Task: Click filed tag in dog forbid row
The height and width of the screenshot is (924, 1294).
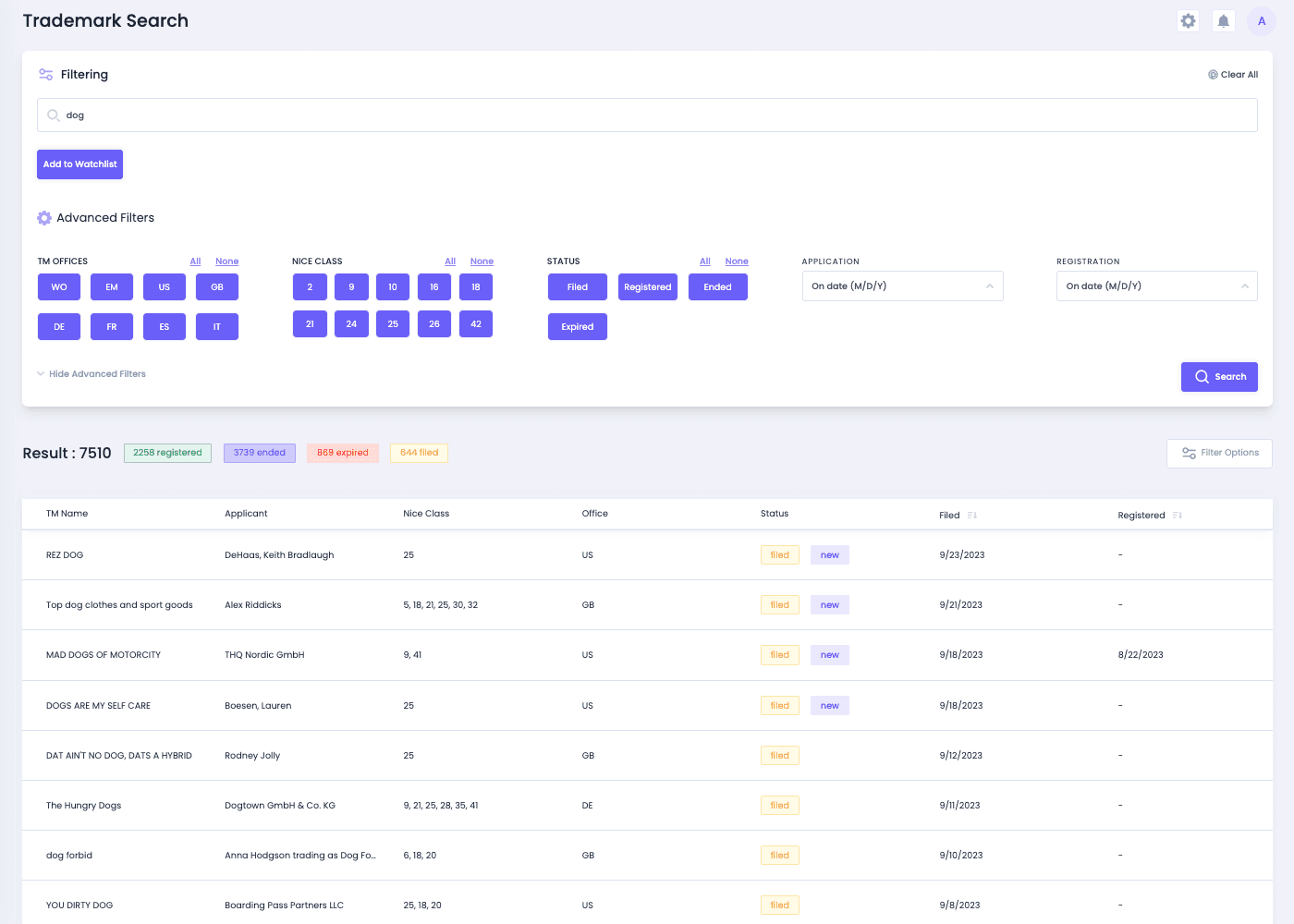Action: (x=780, y=856)
